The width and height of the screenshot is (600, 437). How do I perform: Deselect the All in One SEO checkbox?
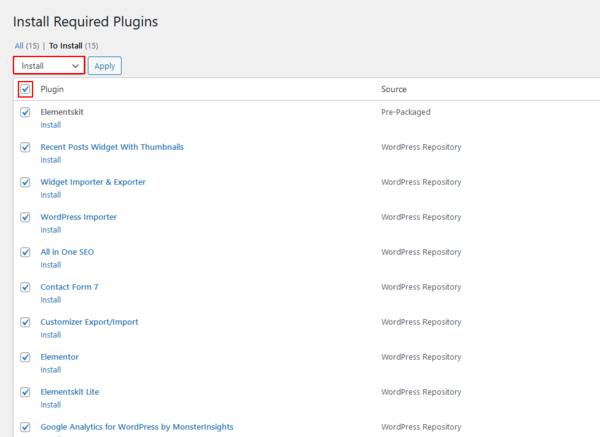[25, 252]
